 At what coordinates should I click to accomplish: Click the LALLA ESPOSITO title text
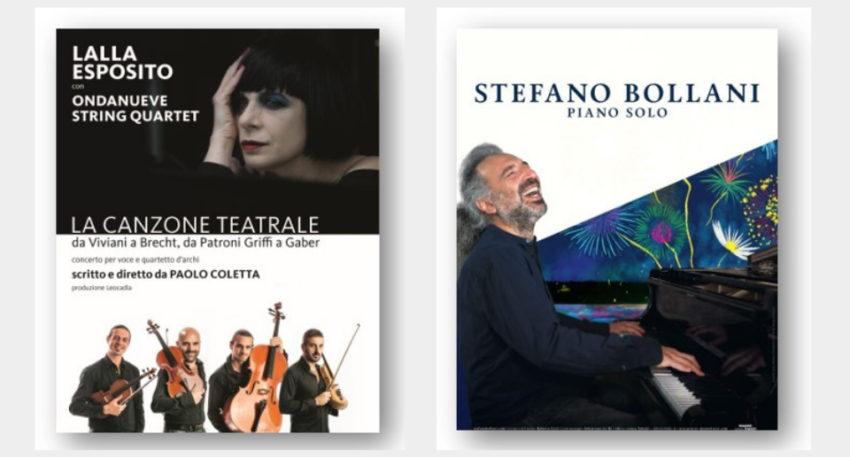[x=123, y=62]
